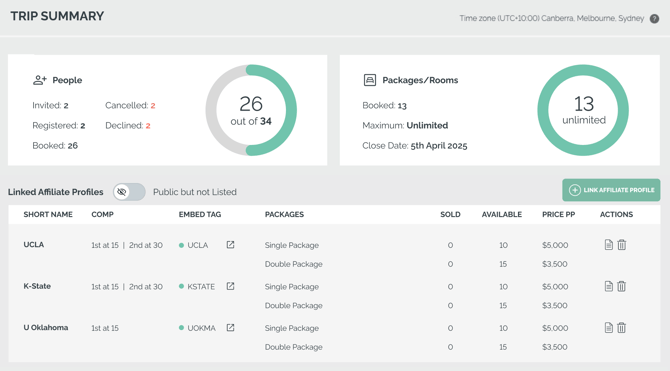The width and height of the screenshot is (670, 371).
Task: Click the Link Affiliate Profile button
Action: (611, 190)
